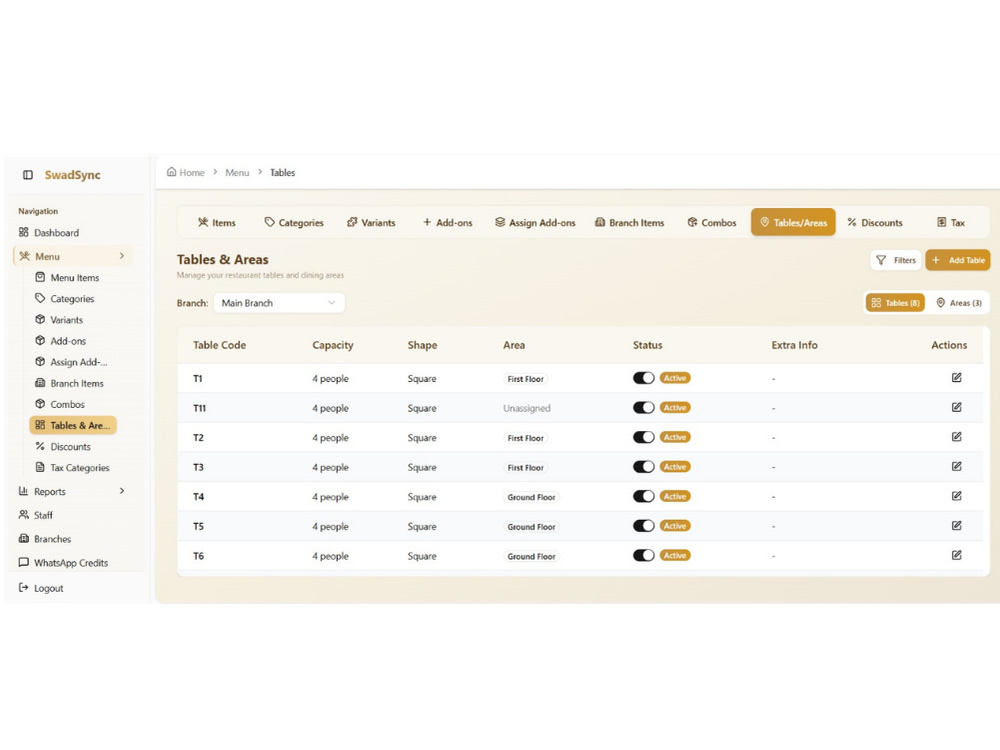The width and height of the screenshot is (1000, 750).
Task: Click the Tax Categories document icon
Action: point(40,467)
